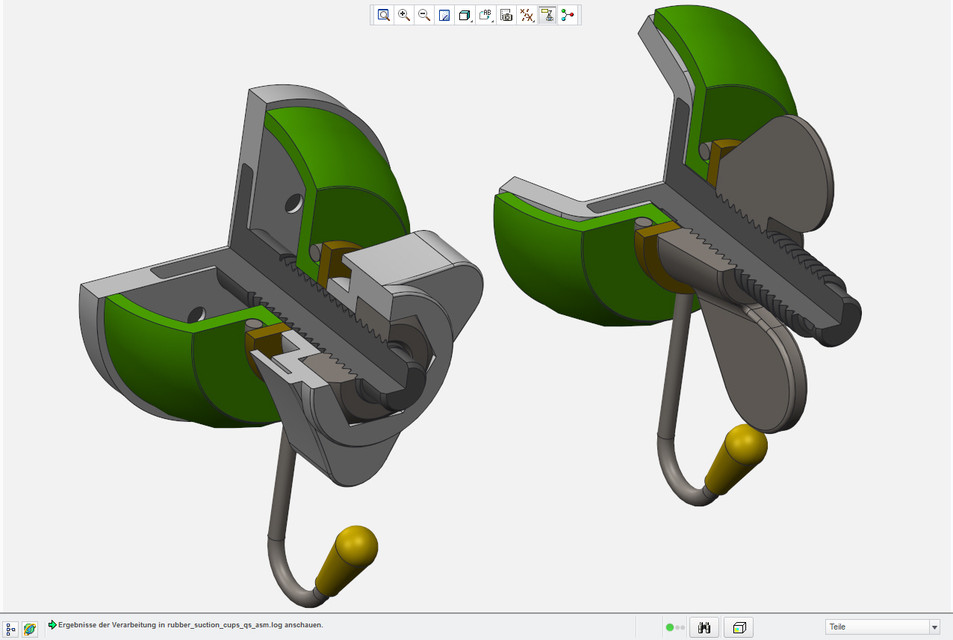
Task: Click the green regeneration status indicator
Action: click(x=670, y=627)
